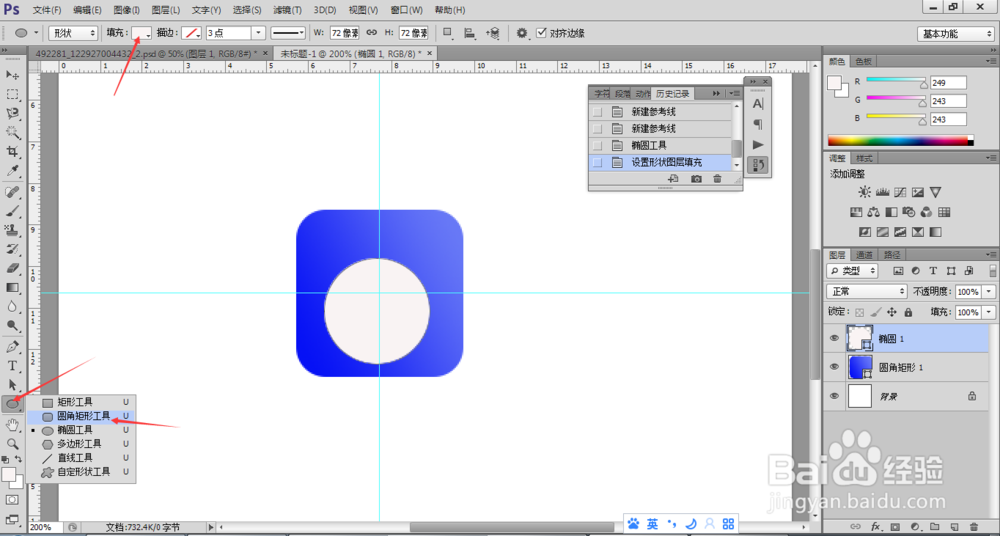The height and width of the screenshot is (536, 1000).
Task: Switch to 492281_122927004432_2.psd document tab
Action: point(147,53)
